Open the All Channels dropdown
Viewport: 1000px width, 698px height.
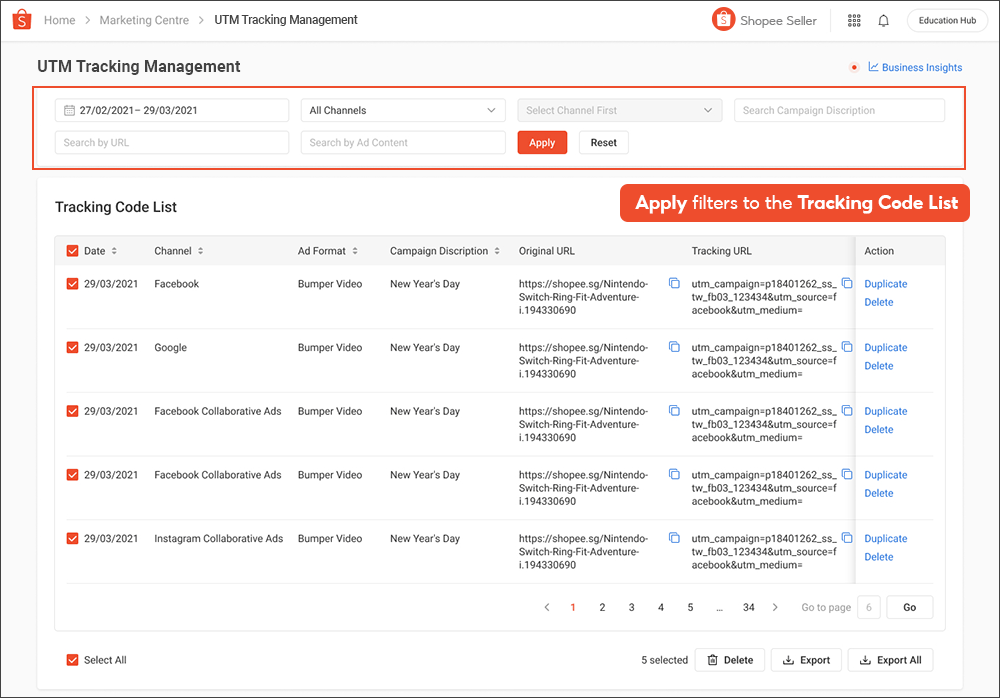403,110
